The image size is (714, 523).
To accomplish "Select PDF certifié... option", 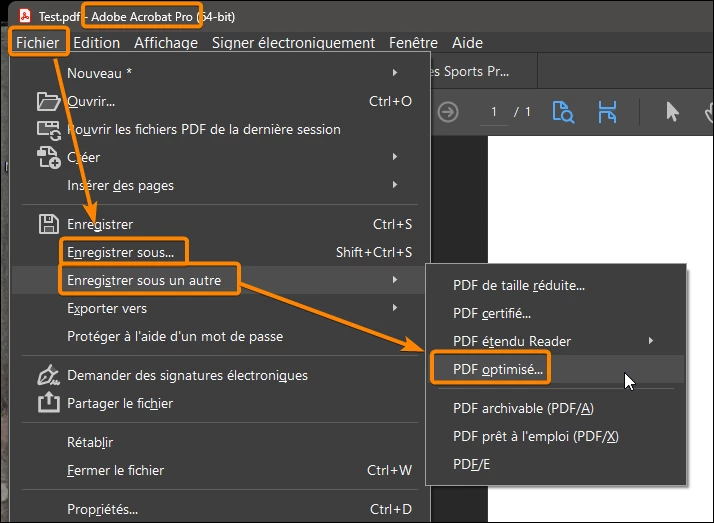I will coord(556,314).
